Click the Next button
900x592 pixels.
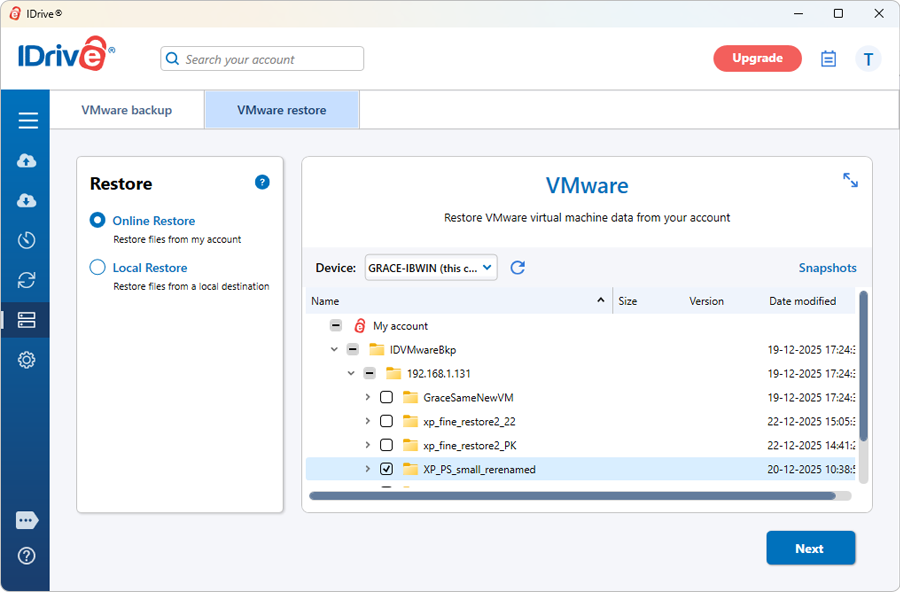(x=810, y=548)
